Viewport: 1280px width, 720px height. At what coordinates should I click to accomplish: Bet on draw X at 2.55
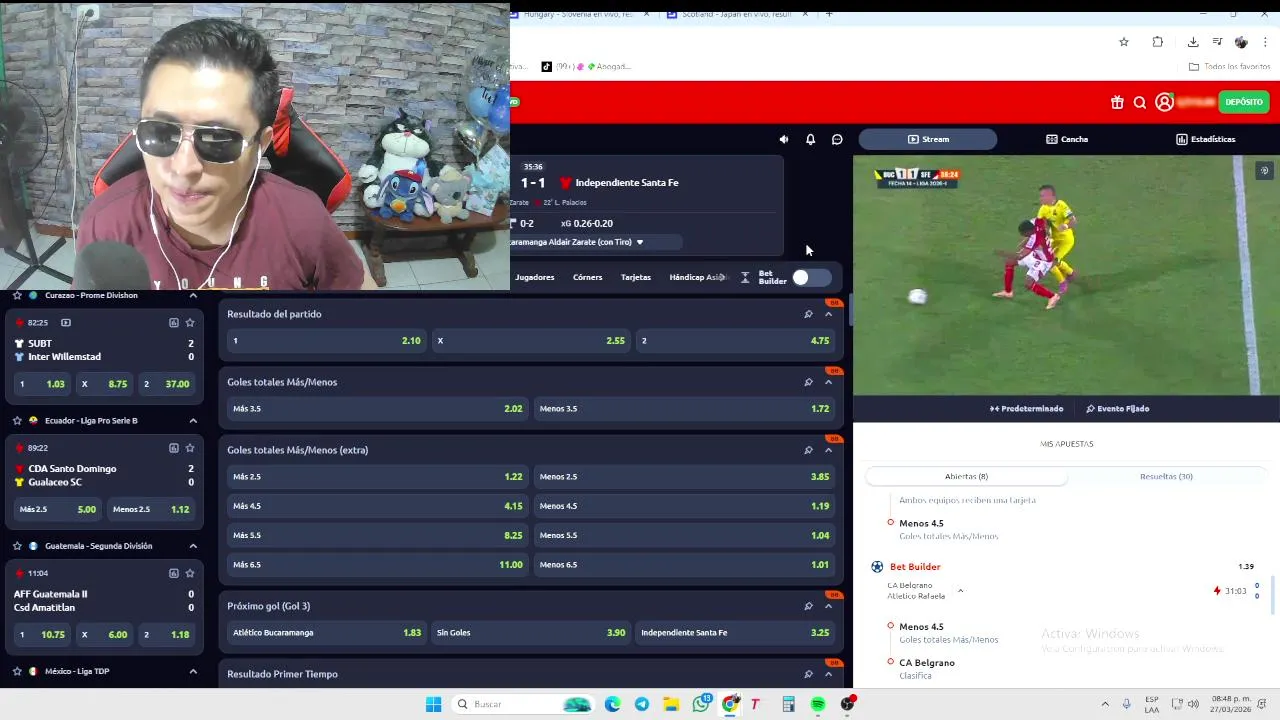[x=531, y=341]
